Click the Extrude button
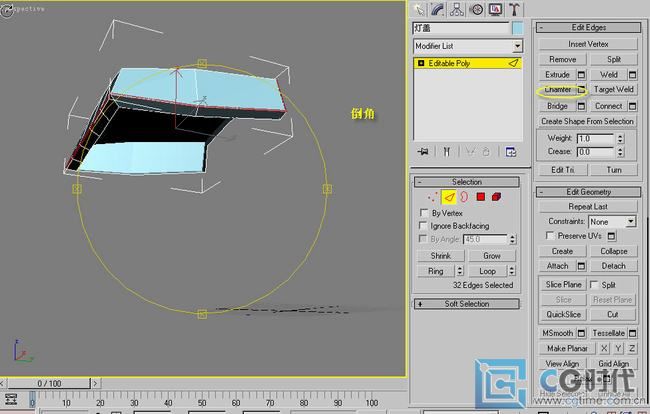Viewport: 650px width, 414px height. click(x=557, y=75)
